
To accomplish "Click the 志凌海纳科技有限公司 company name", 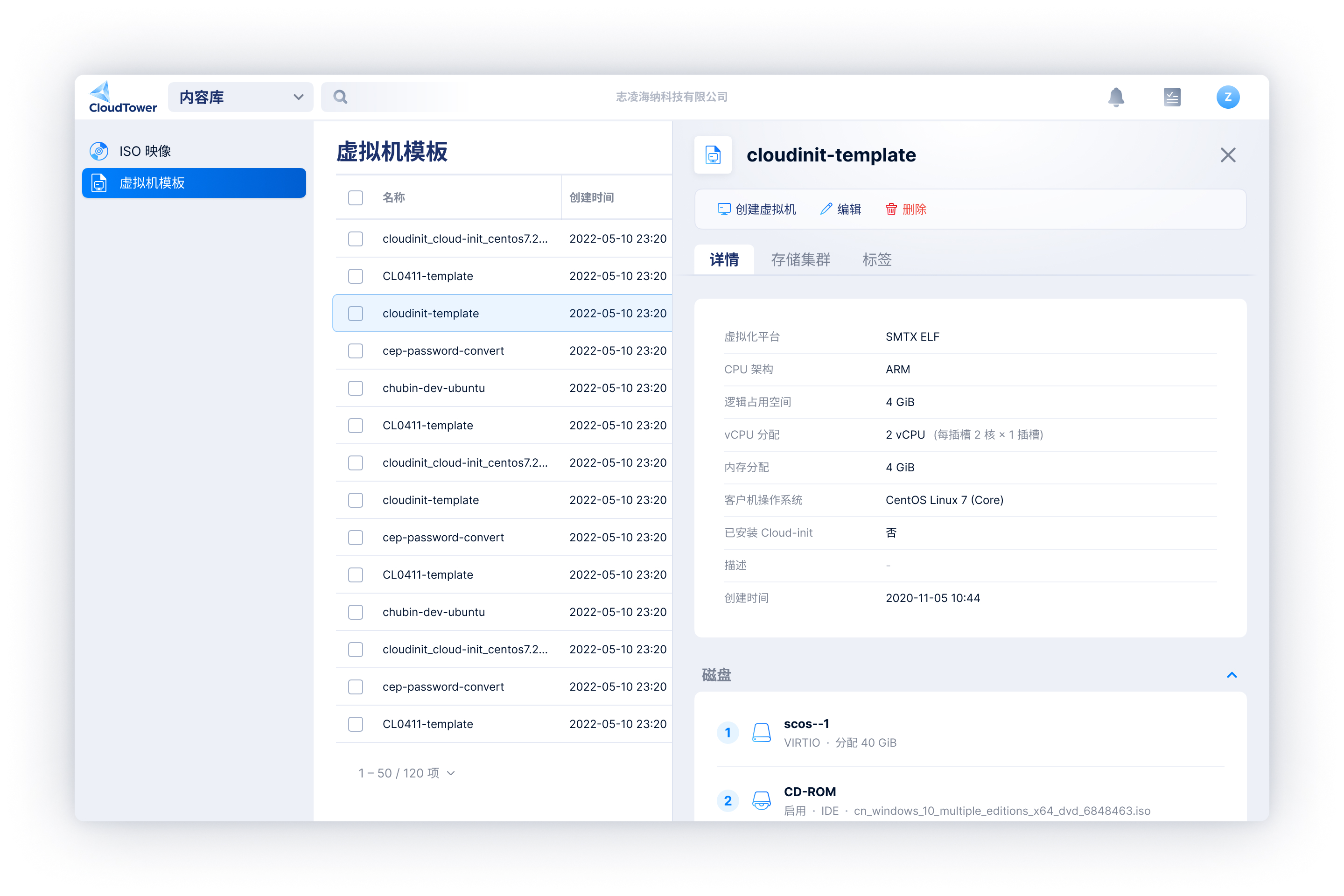I will 672,97.
